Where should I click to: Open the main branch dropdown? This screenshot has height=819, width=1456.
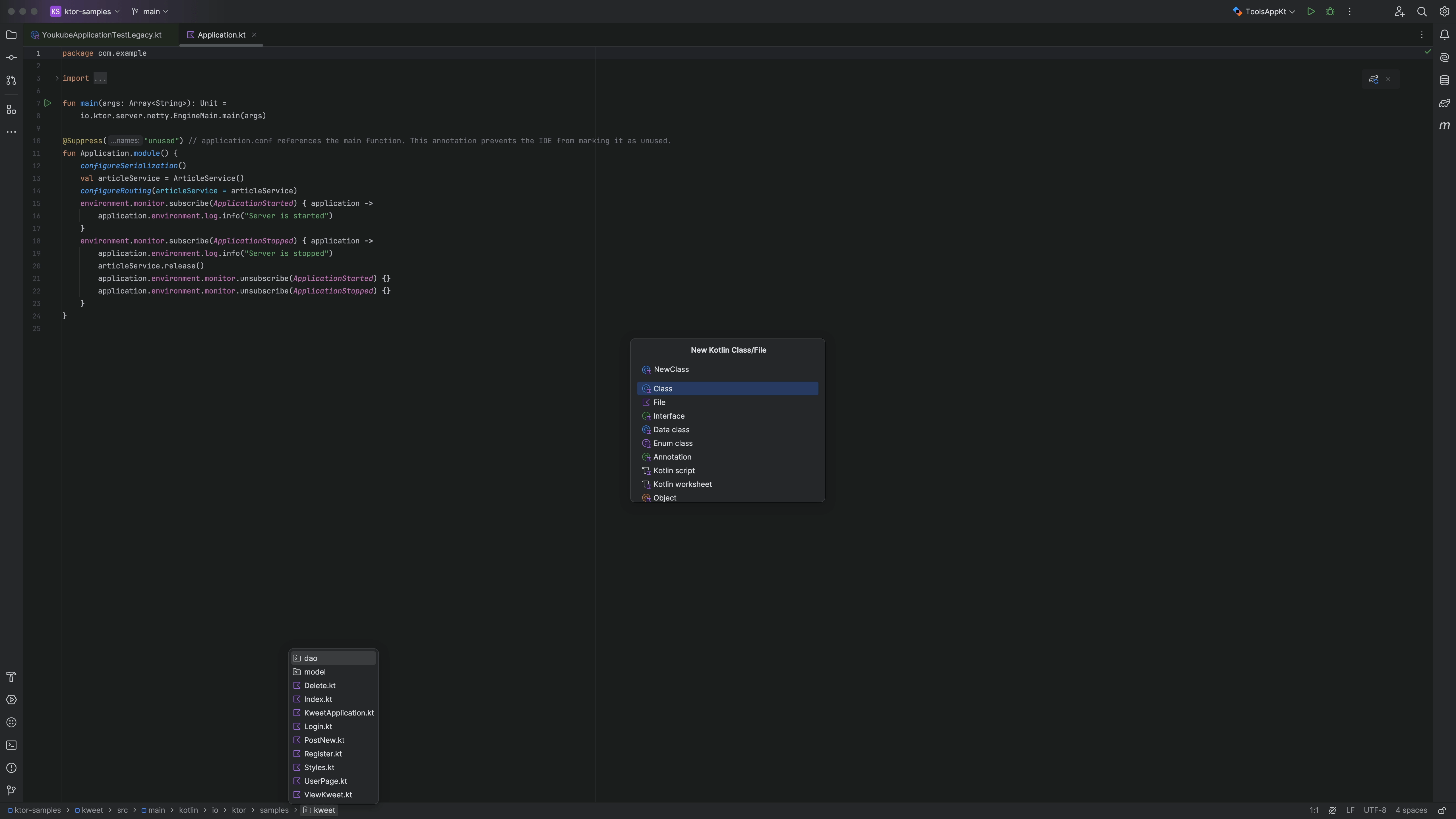click(x=149, y=11)
